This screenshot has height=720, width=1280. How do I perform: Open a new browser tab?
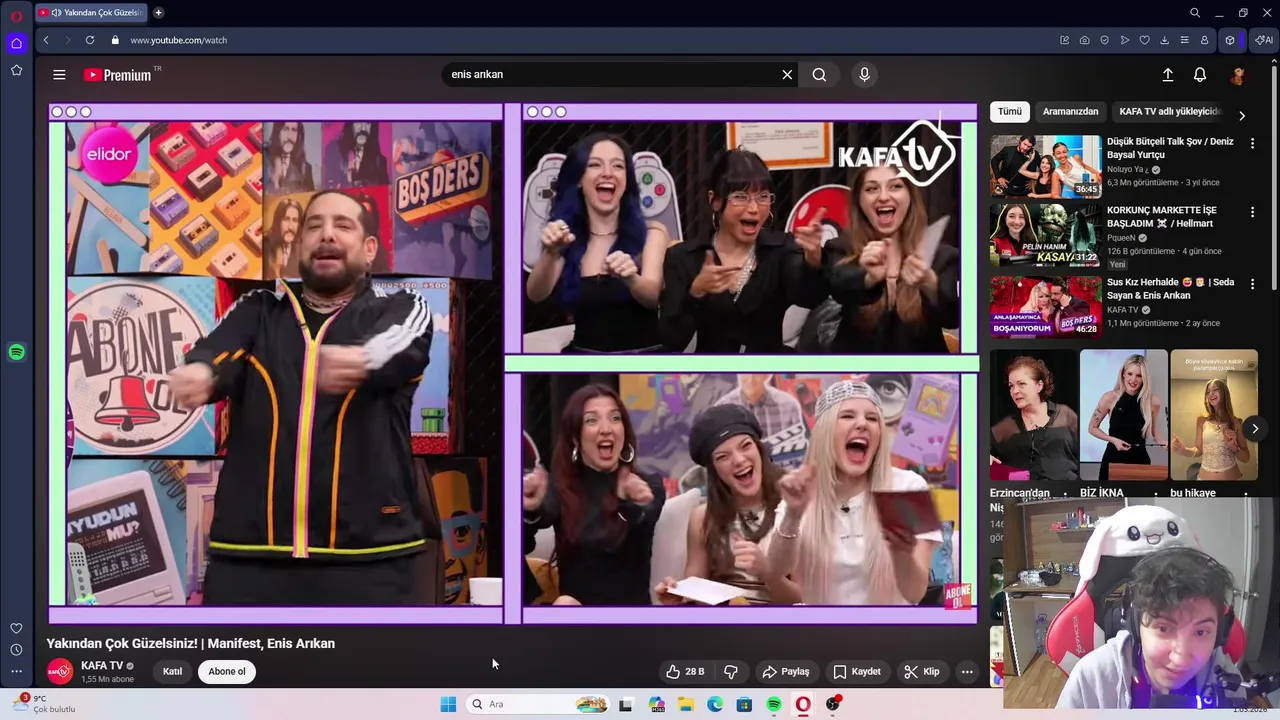tap(158, 13)
